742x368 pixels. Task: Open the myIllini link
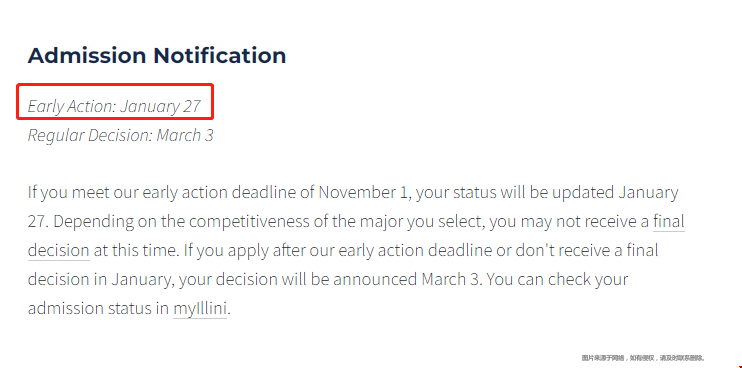pyautogui.click(x=200, y=308)
